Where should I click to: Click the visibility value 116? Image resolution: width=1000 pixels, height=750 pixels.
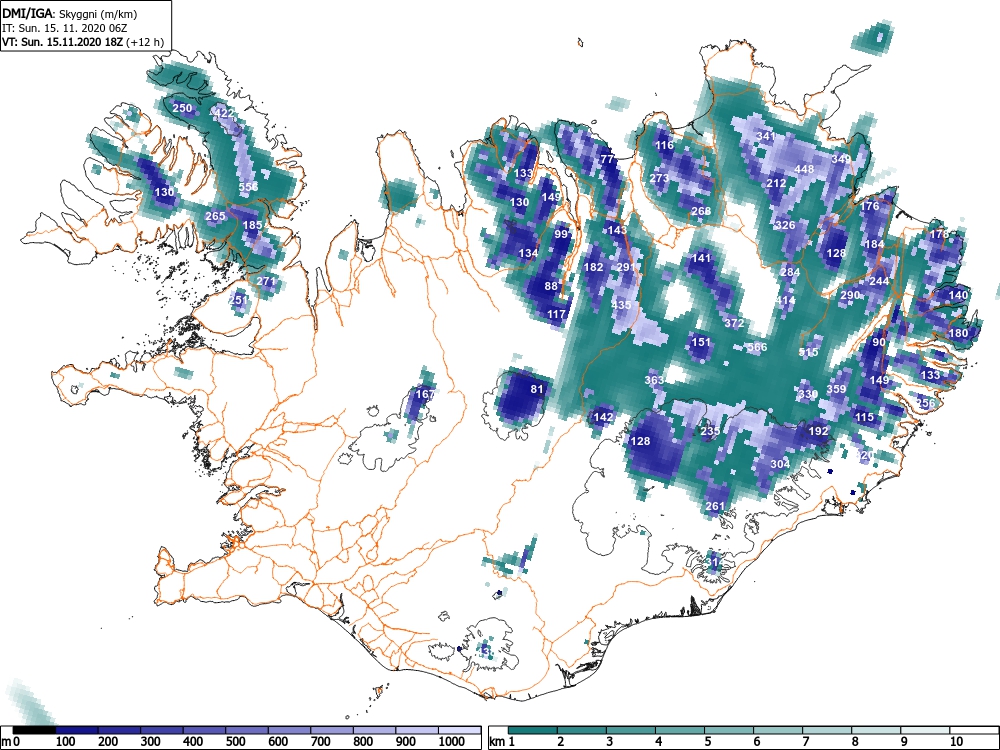pos(665,145)
